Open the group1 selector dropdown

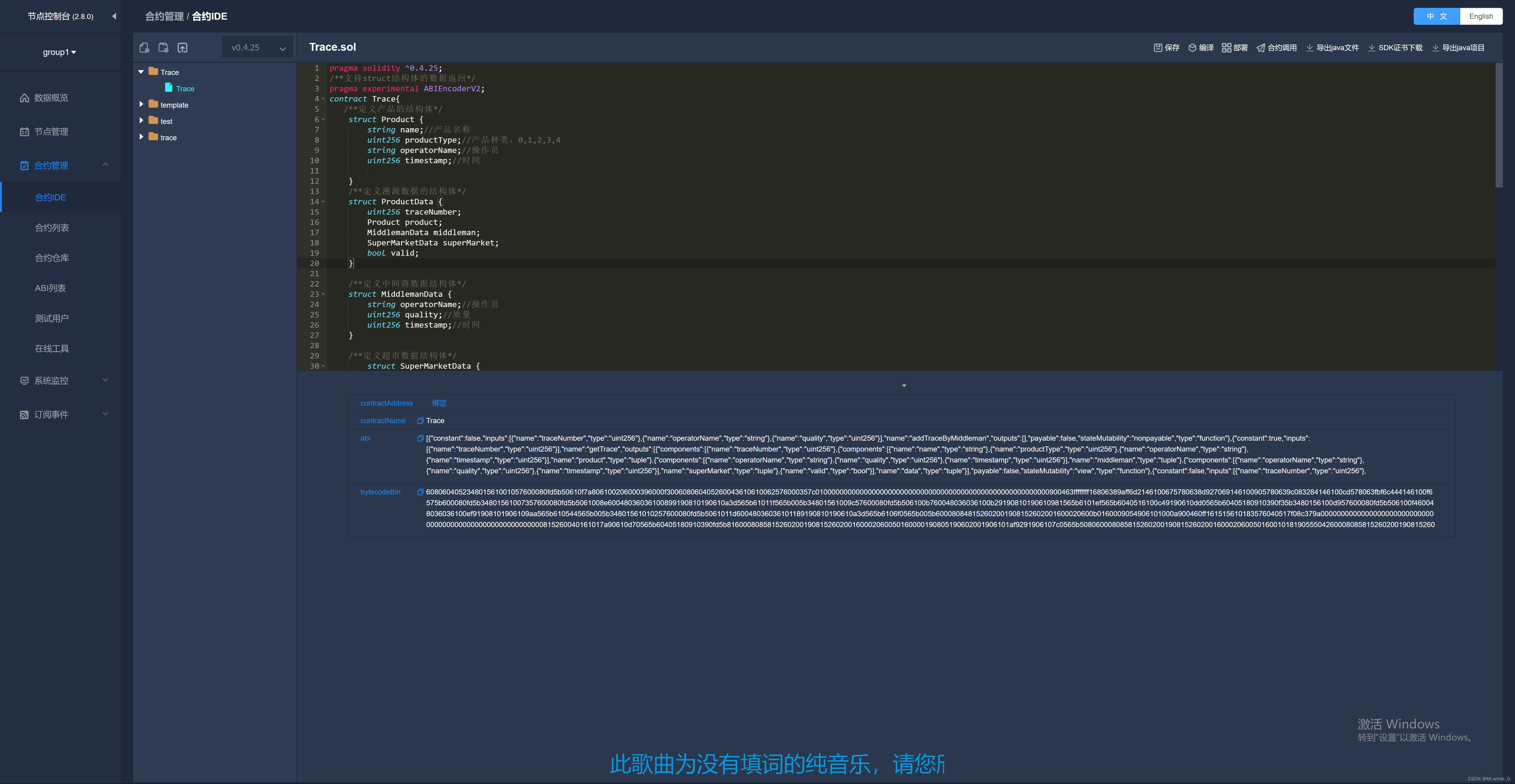point(59,52)
